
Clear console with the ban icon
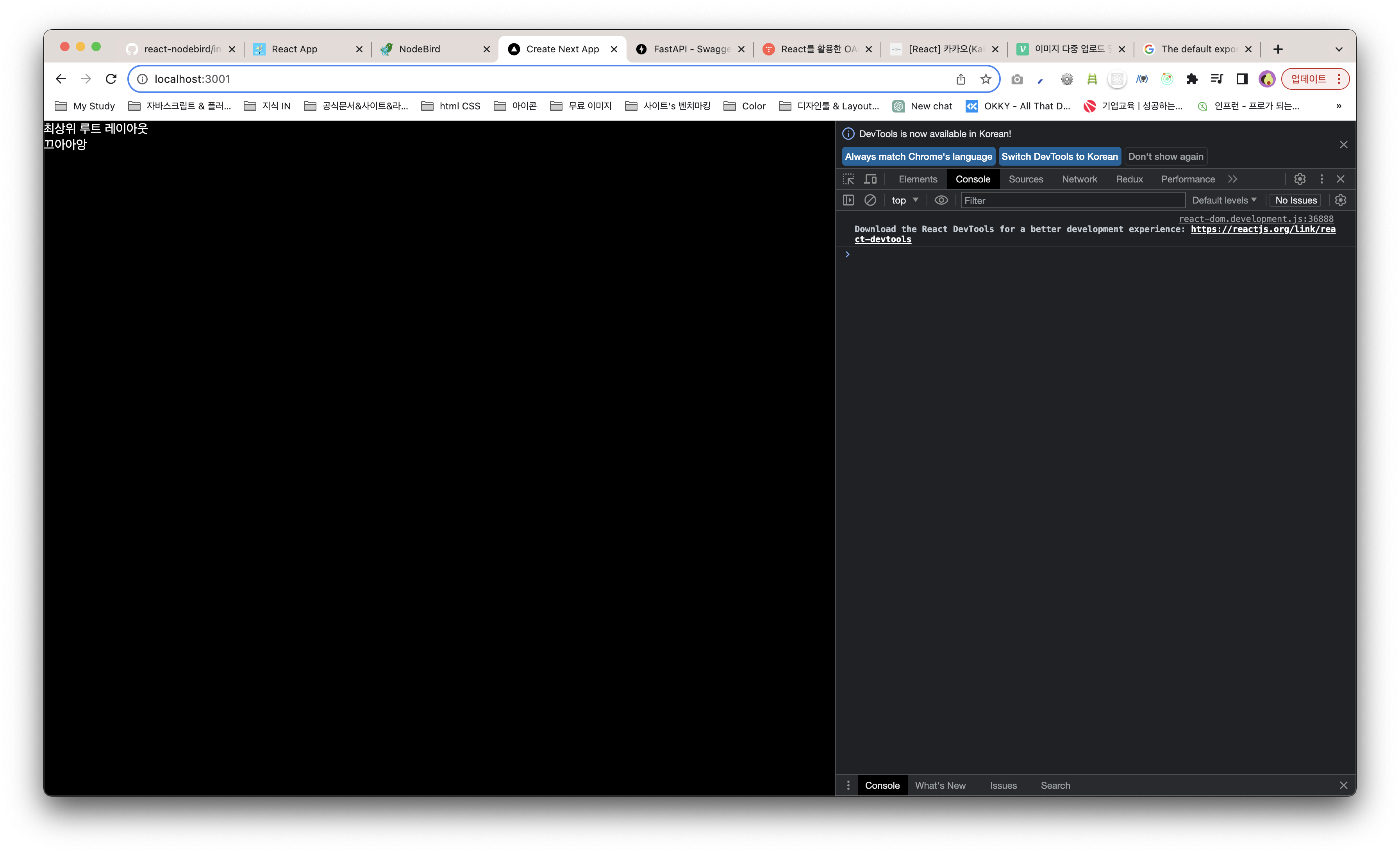coord(870,200)
